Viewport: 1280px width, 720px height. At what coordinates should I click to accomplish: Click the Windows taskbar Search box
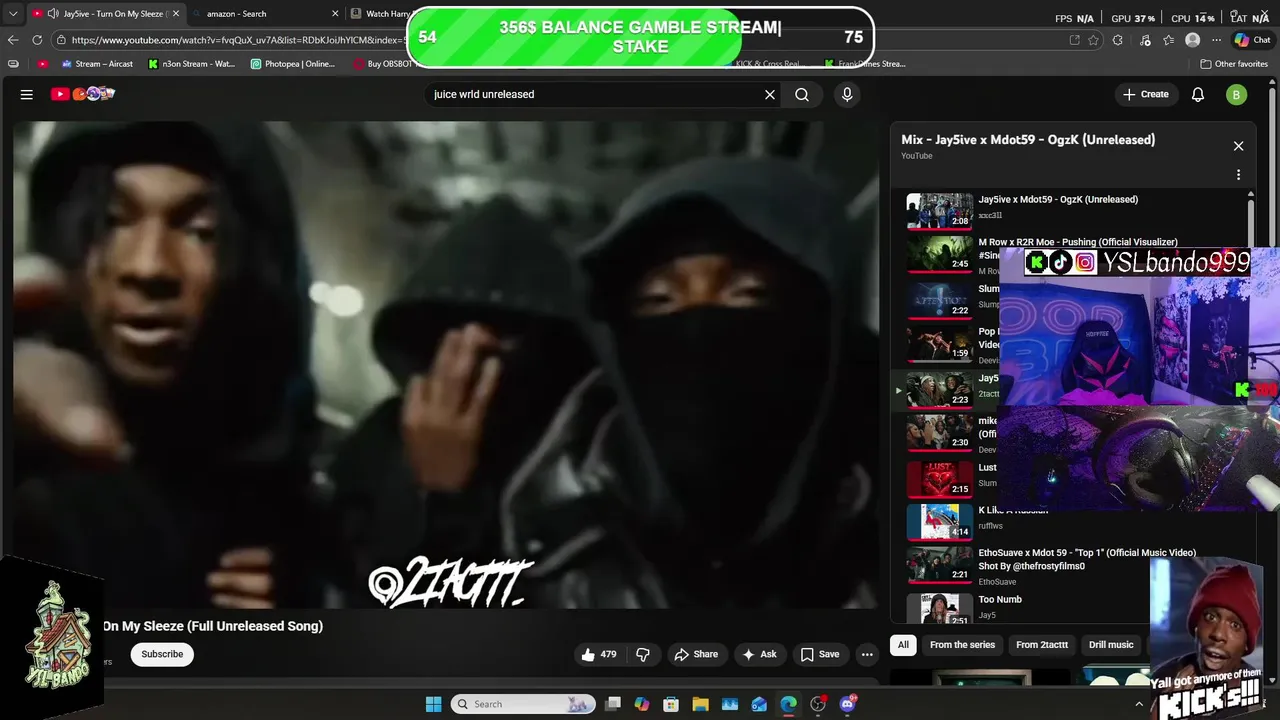(x=523, y=704)
